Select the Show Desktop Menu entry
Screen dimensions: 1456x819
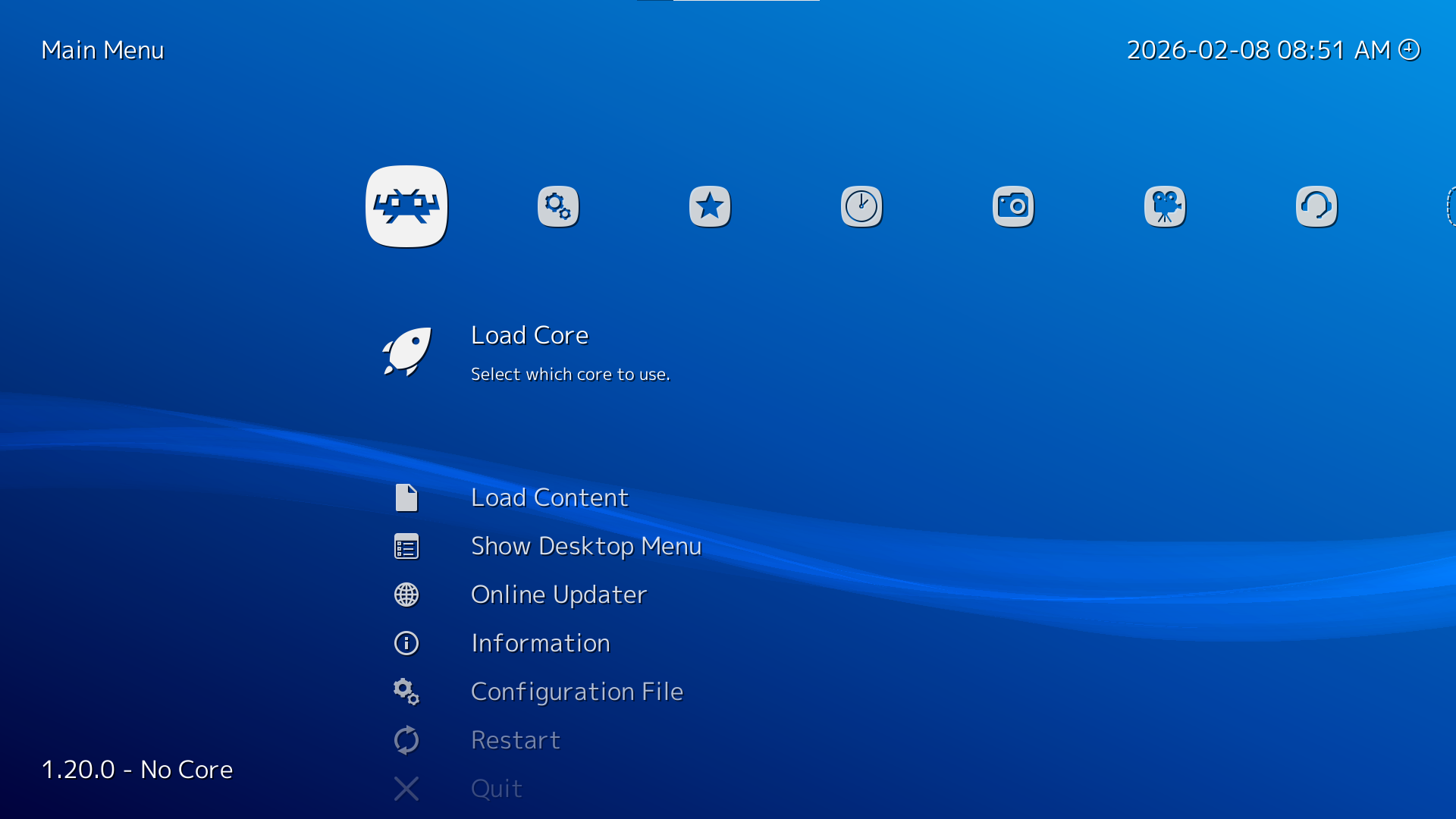pos(585,546)
